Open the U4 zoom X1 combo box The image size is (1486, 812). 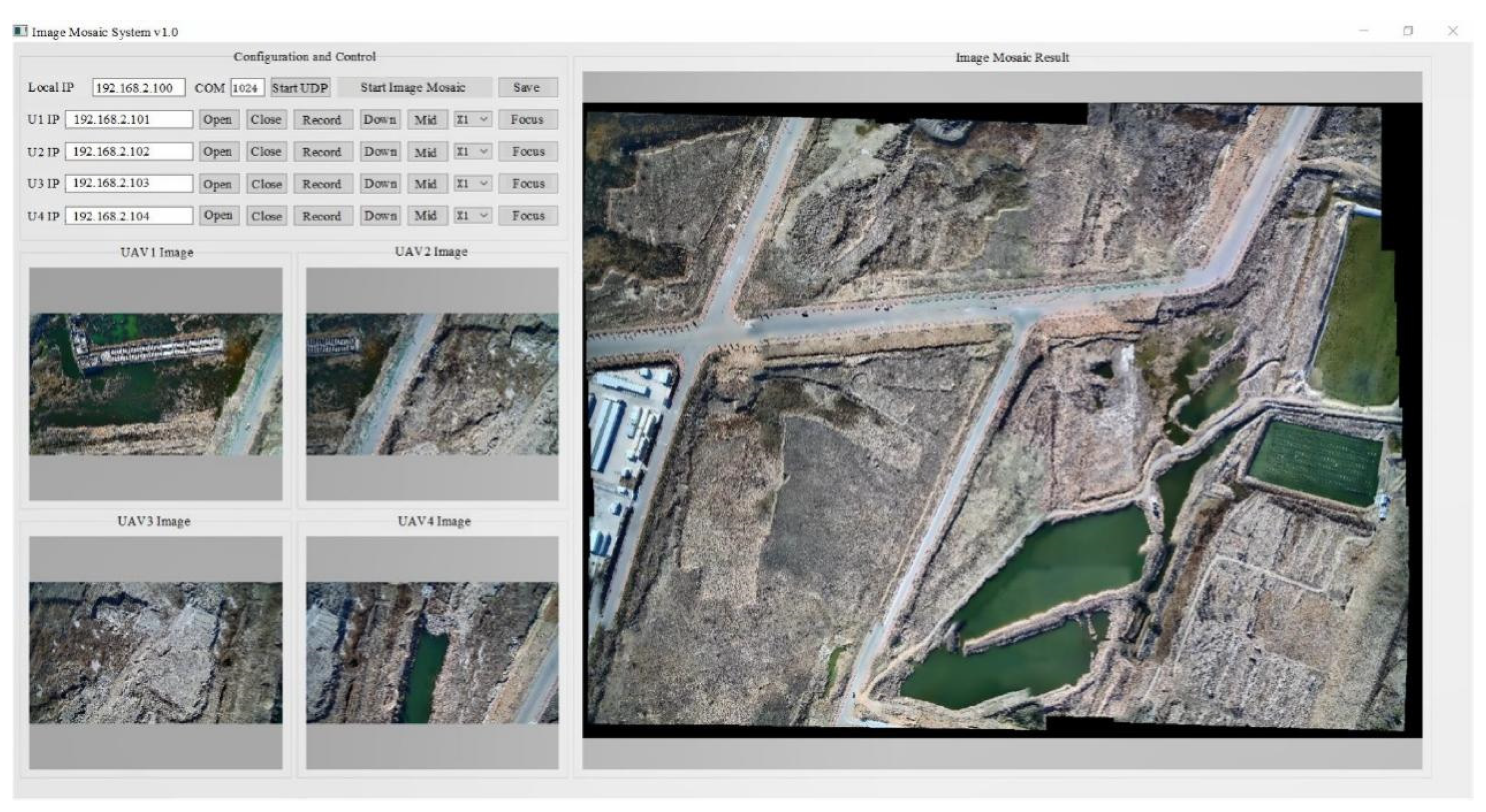coord(473,216)
